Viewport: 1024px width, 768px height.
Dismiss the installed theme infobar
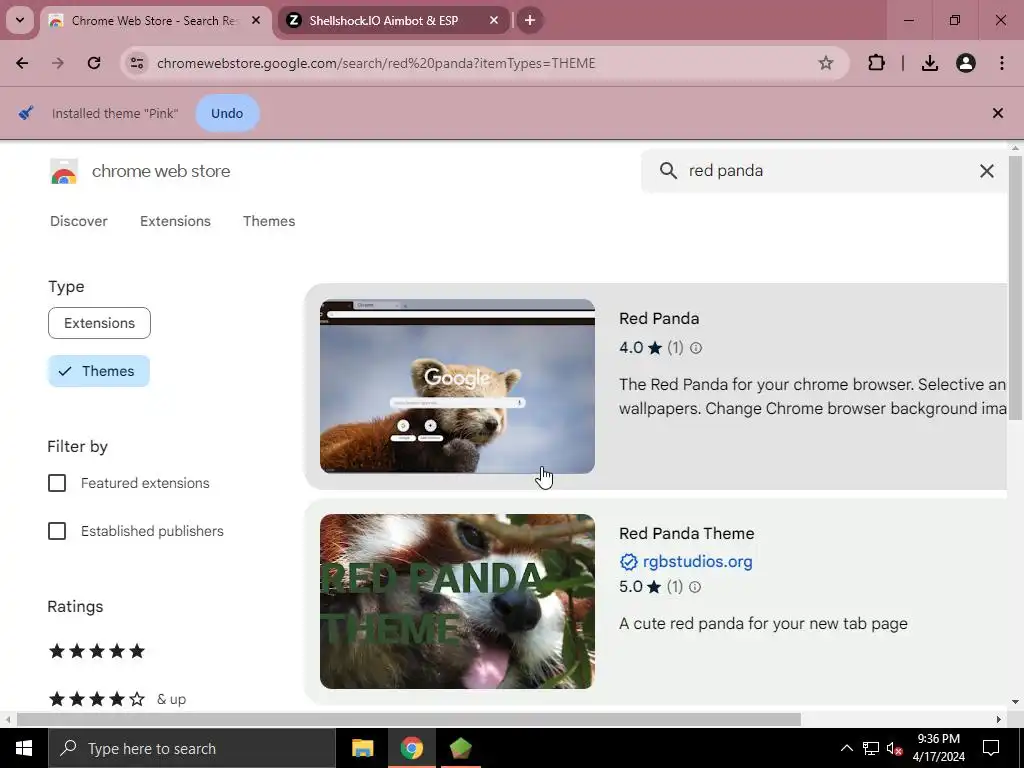coord(998,114)
